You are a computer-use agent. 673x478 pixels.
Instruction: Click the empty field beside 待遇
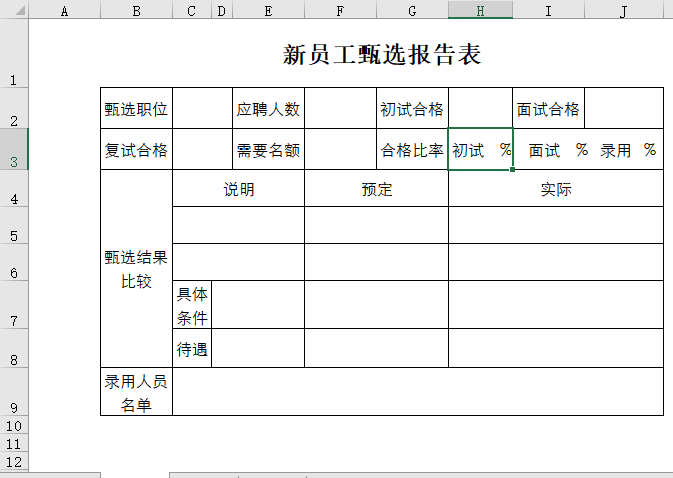click(x=258, y=348)
